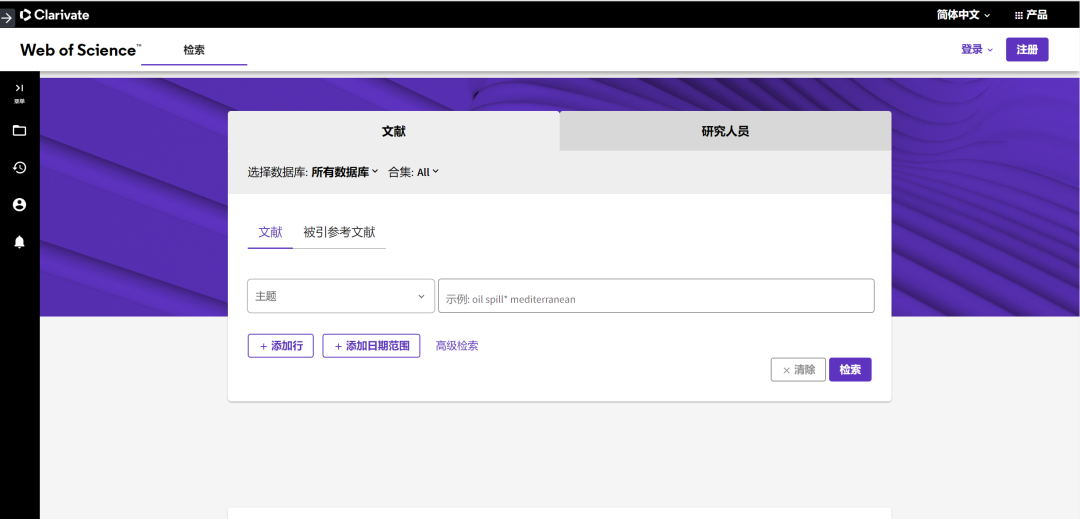Open the search history clock icon

pos(19,167)
